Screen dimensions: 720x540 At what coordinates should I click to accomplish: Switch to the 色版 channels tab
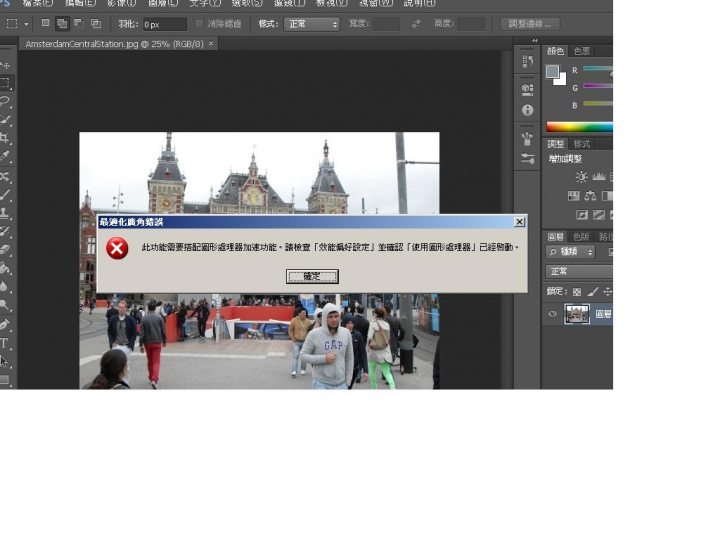point(581,237)
